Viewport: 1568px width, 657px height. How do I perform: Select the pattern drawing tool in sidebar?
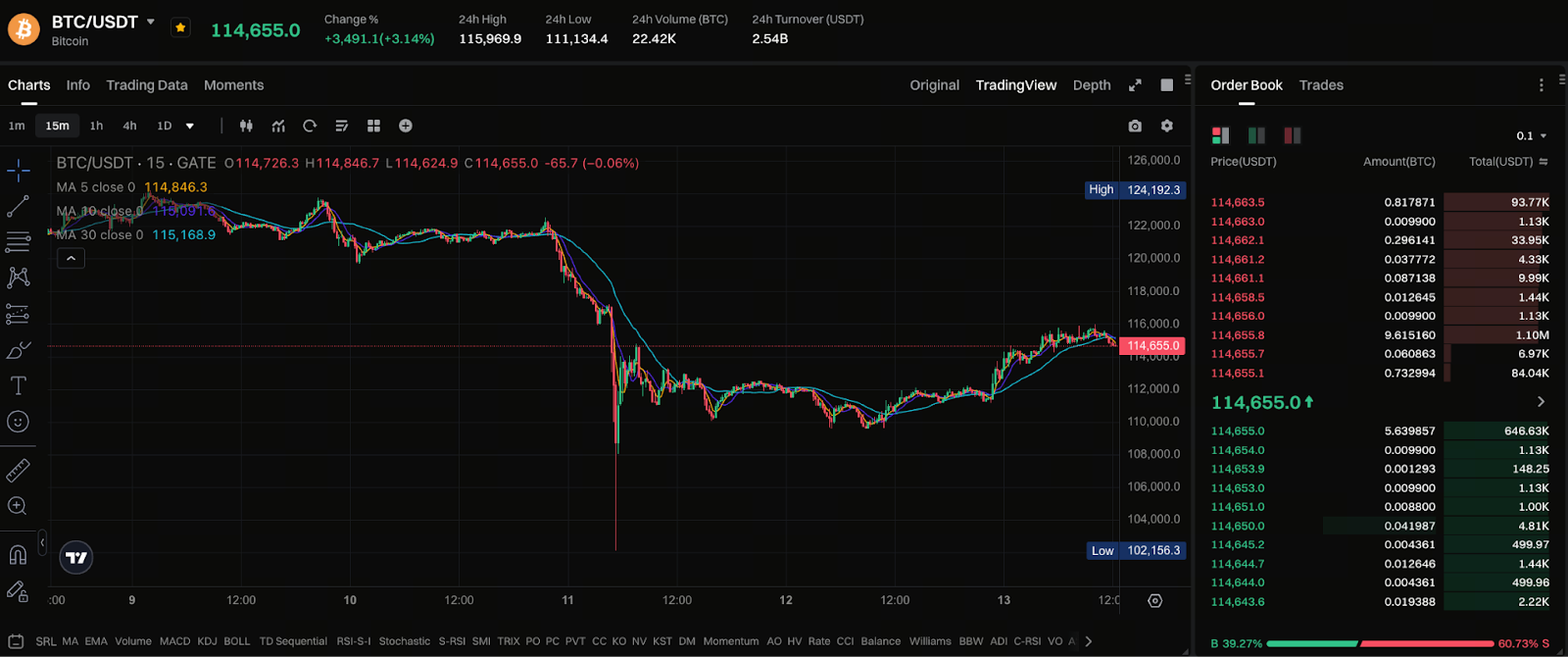[19, 278]
